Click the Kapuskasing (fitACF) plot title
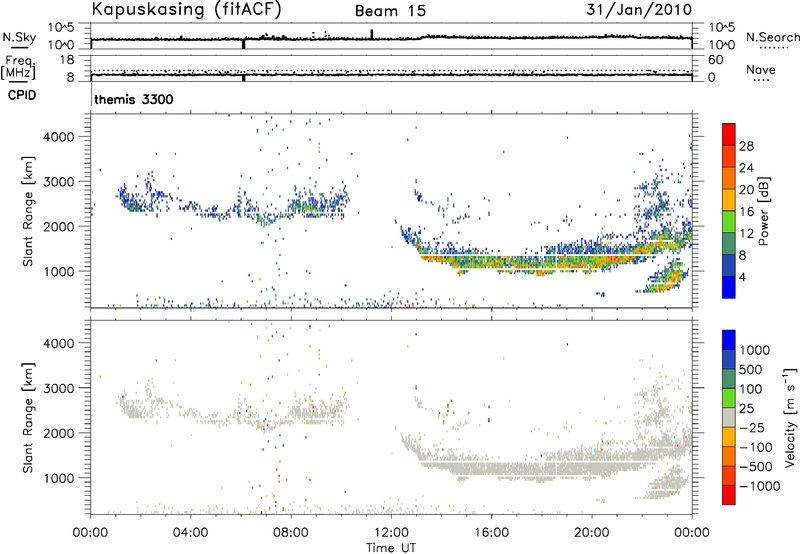Screen dimensions: 800x554 pos(186,10)
